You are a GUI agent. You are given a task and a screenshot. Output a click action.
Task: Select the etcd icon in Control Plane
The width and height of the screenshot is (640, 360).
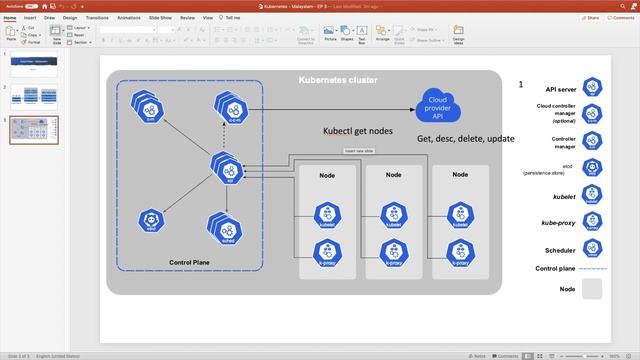click(x=151, y=220)
